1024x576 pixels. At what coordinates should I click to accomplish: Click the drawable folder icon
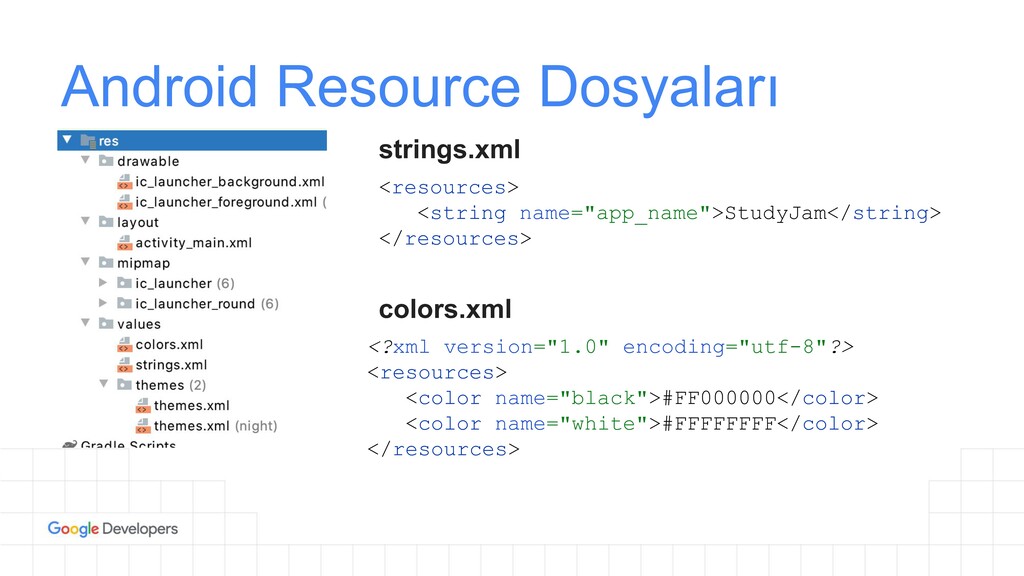coord(106,161)
